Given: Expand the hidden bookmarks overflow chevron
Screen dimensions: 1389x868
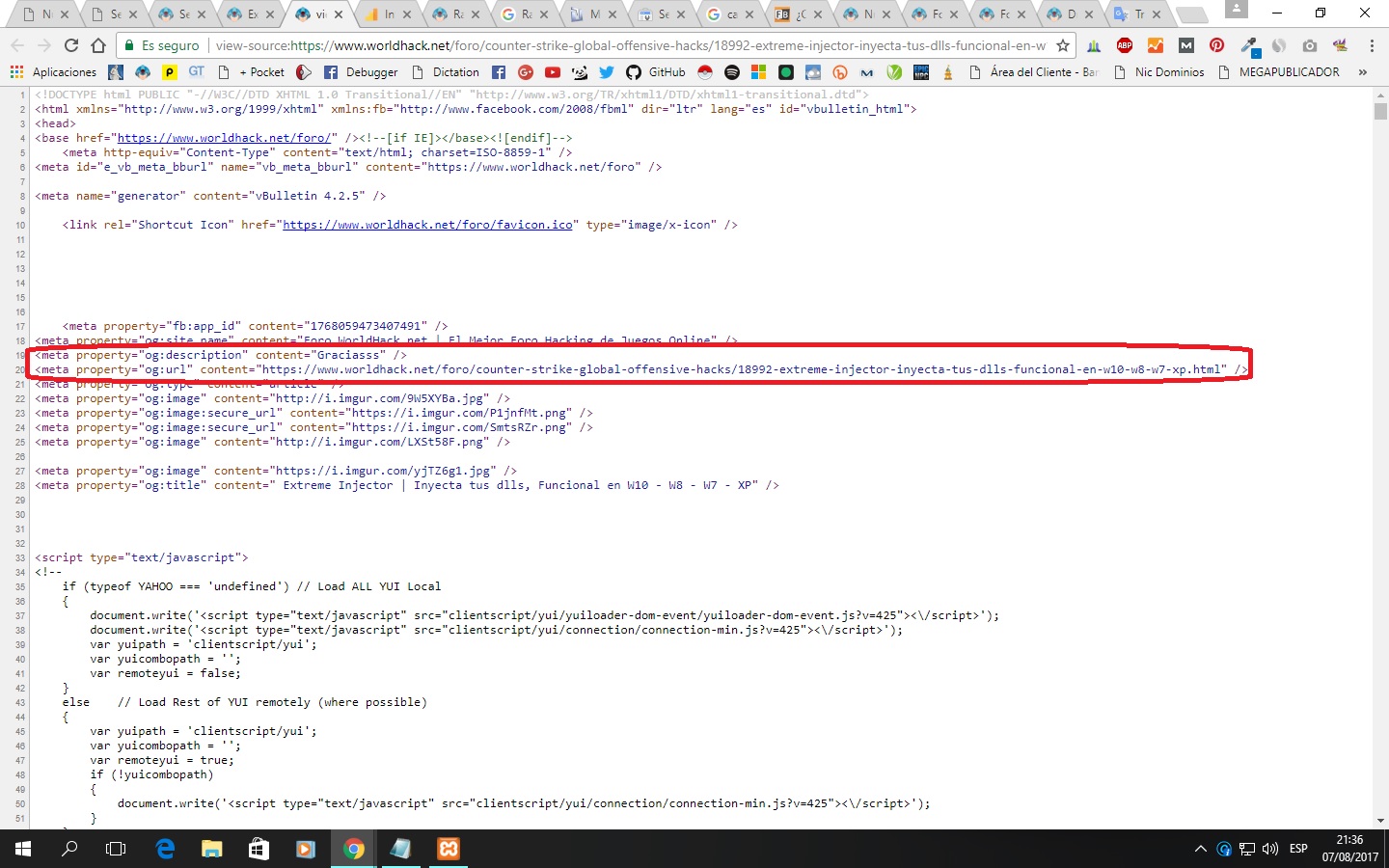Looking at the screenshot, I should tap(1363, 72).
